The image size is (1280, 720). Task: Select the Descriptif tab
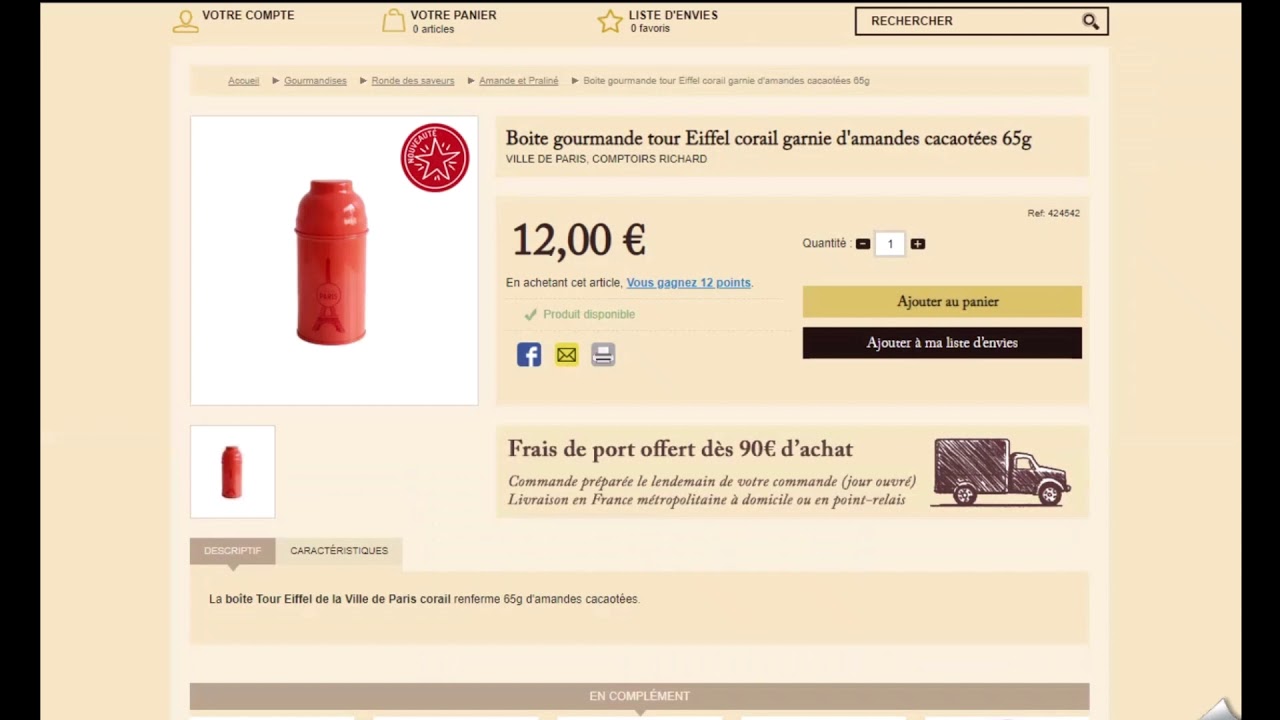pos(232,551)
